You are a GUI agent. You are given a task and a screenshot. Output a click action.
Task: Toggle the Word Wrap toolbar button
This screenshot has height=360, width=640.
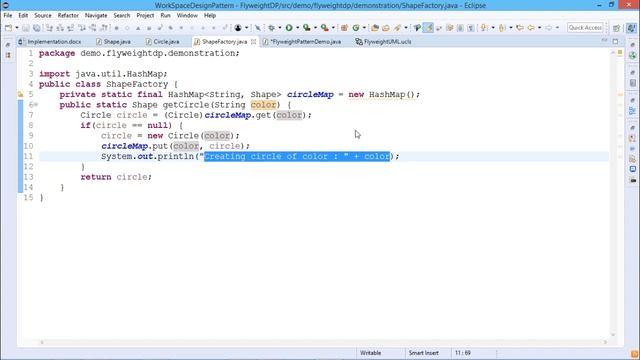click(439, 28)
